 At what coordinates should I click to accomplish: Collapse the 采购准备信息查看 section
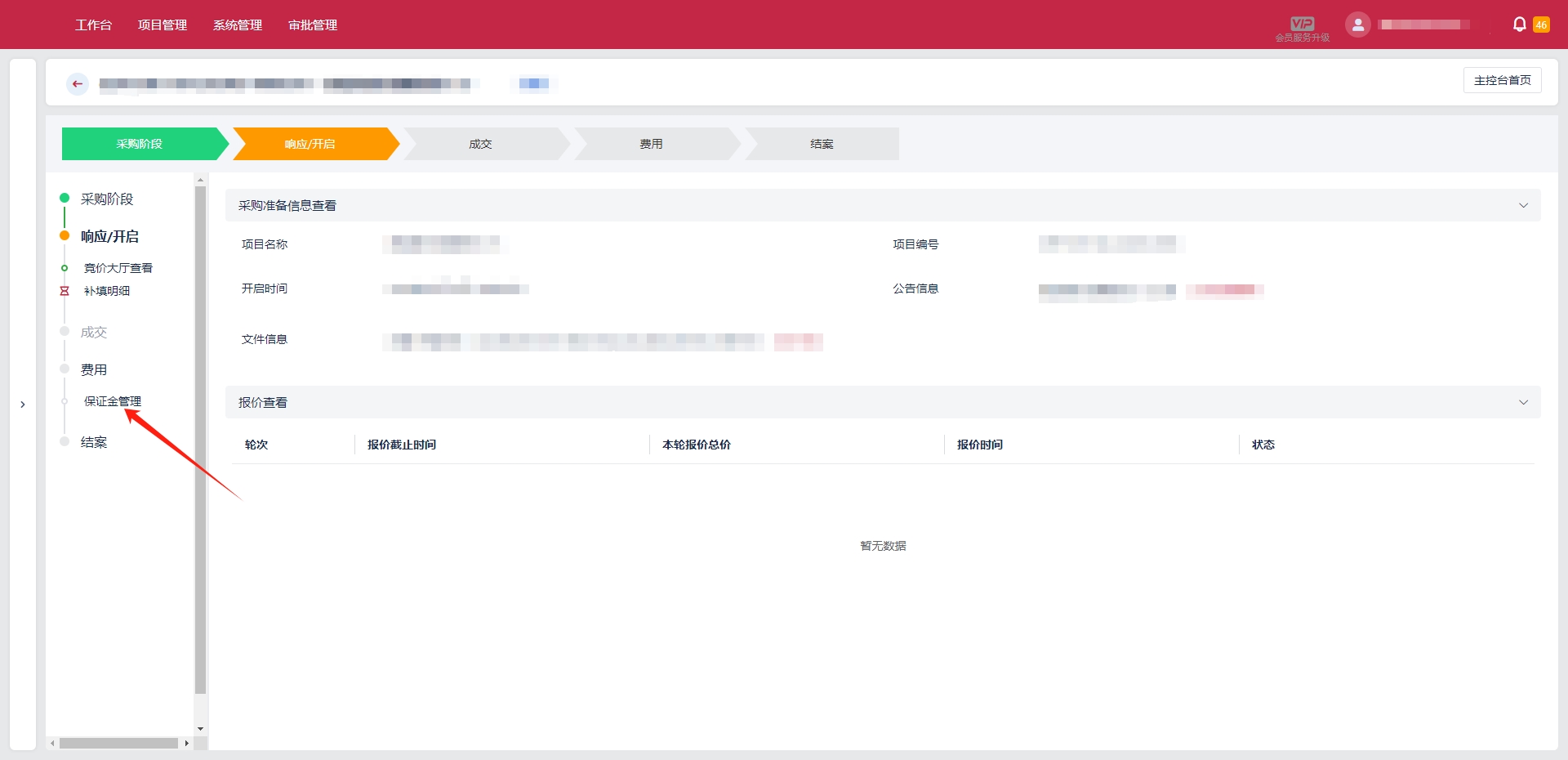[x=1523, y=206]
